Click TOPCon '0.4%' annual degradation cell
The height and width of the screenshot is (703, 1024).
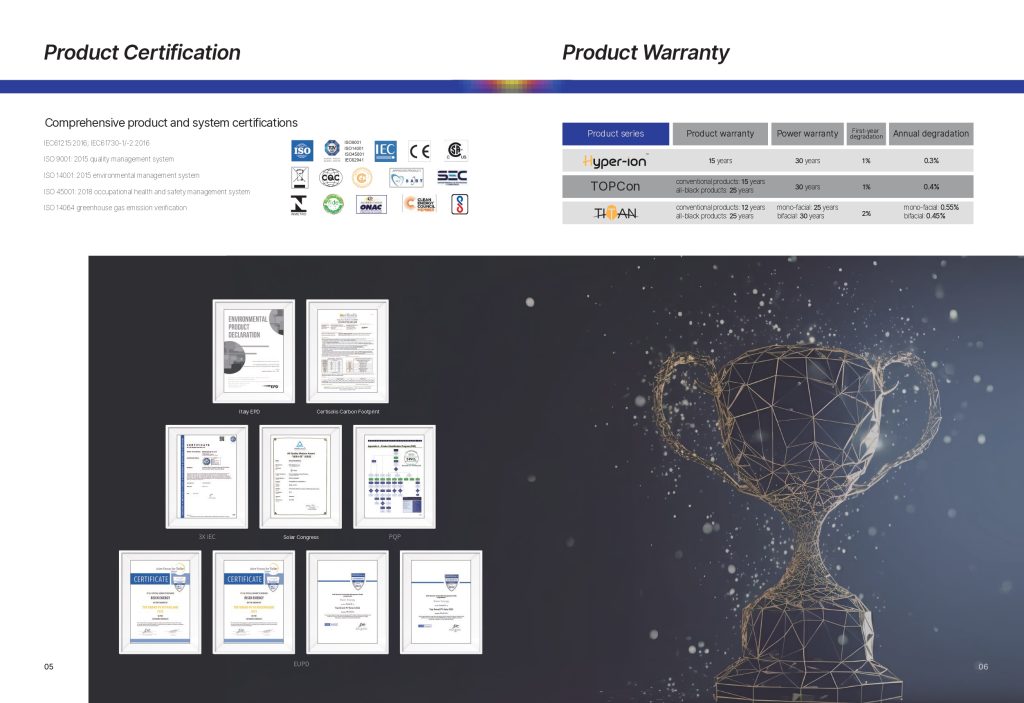[931, 187]
